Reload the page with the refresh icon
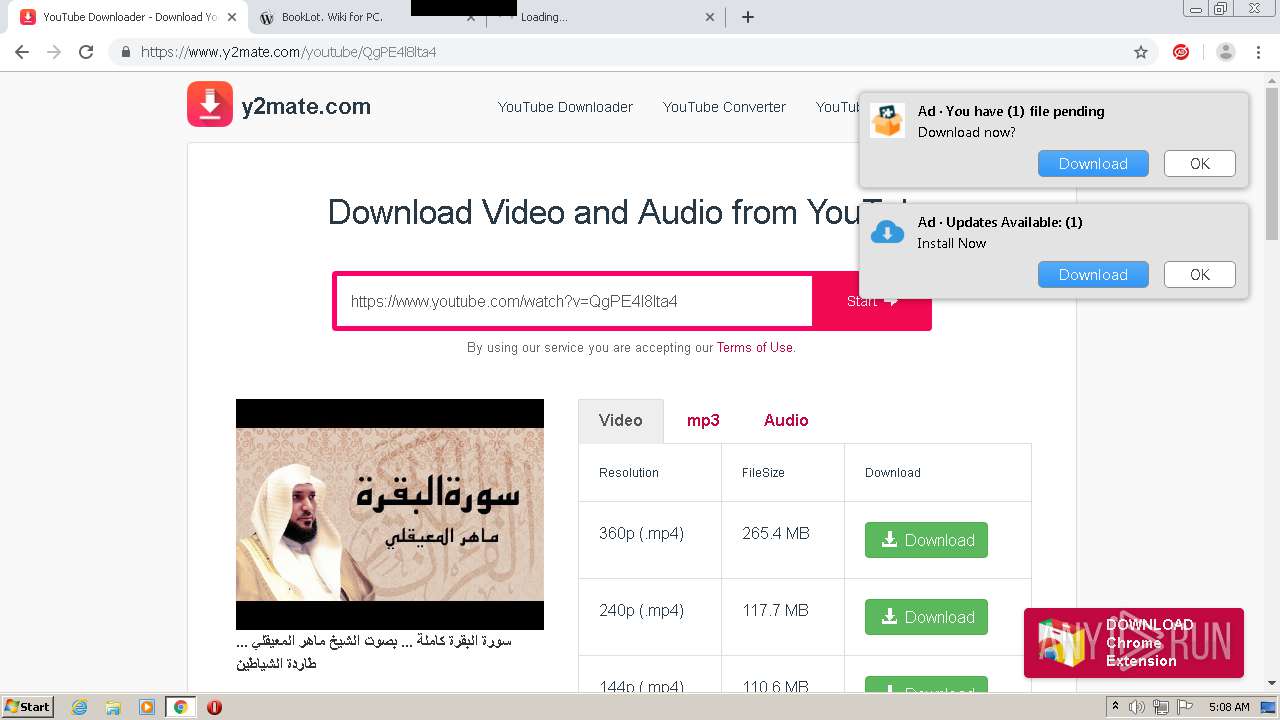The image size is (1280, 720). [x=86, y=52]
